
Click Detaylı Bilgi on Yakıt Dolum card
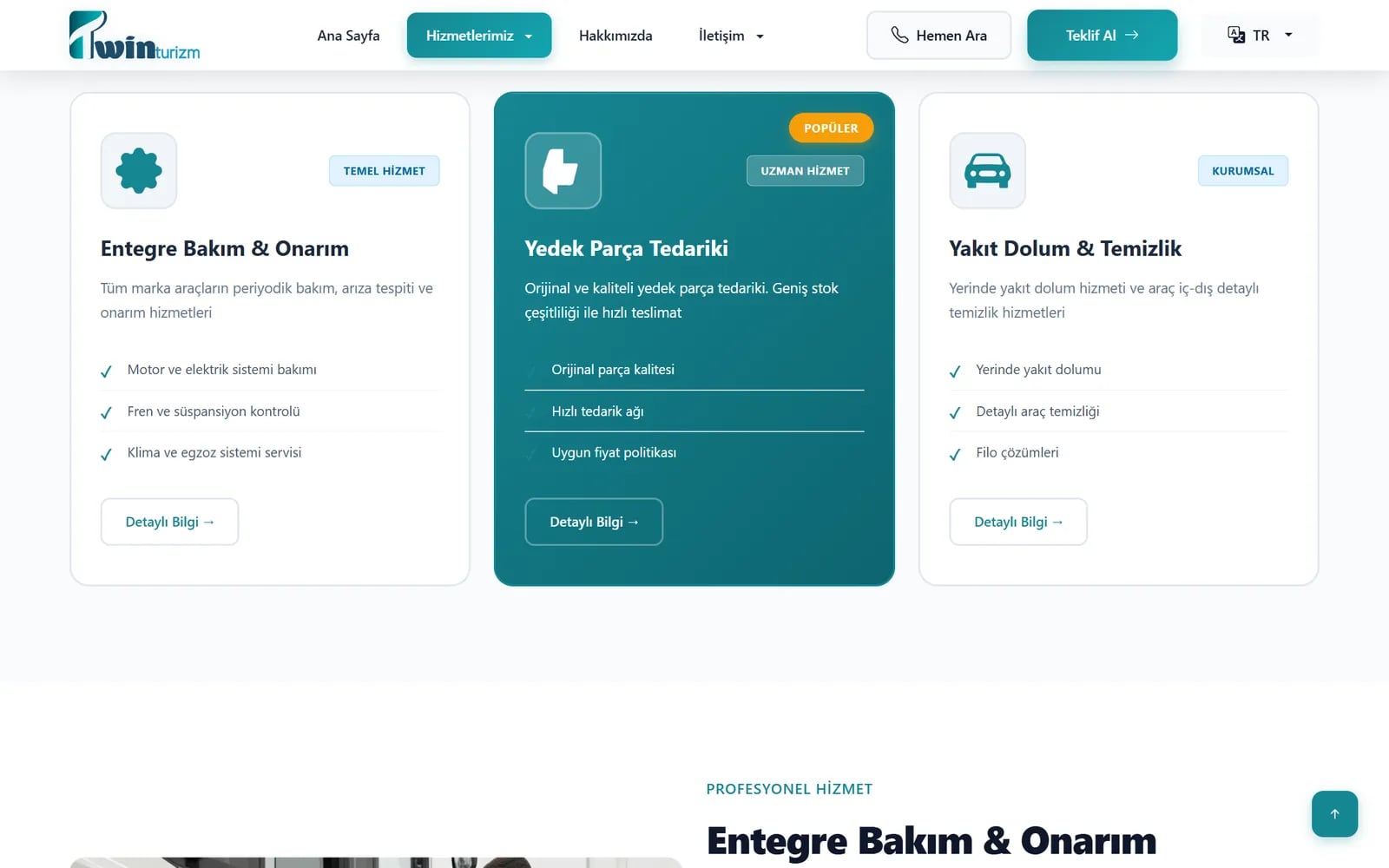tap(1018, 522)
